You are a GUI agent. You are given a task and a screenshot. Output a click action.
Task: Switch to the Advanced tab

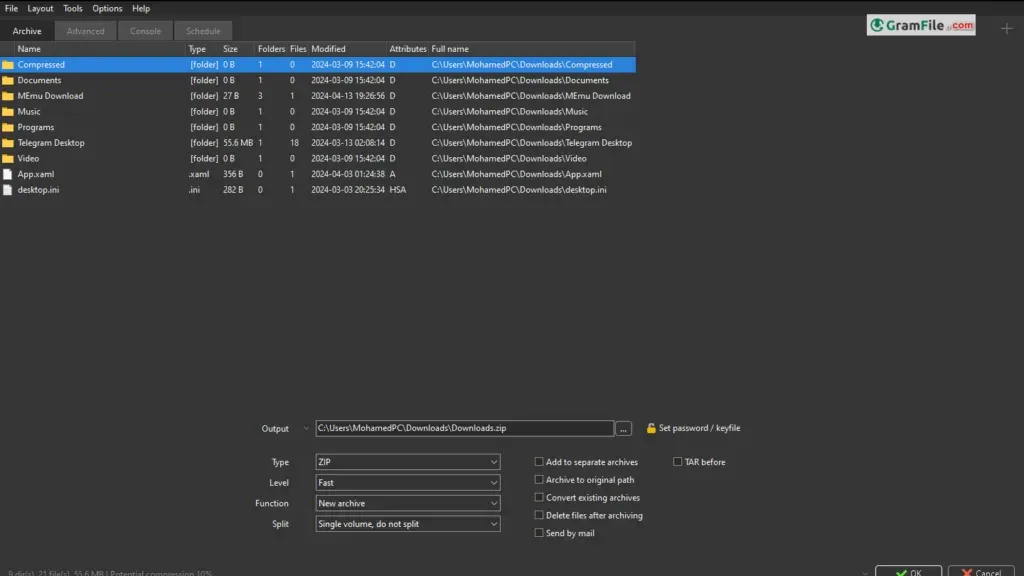tap(85, 31)
